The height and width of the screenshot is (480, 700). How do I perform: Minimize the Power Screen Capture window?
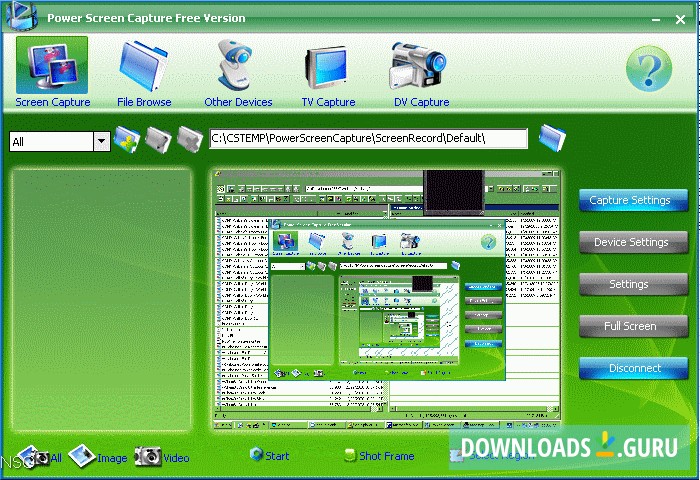pos(655,20)
